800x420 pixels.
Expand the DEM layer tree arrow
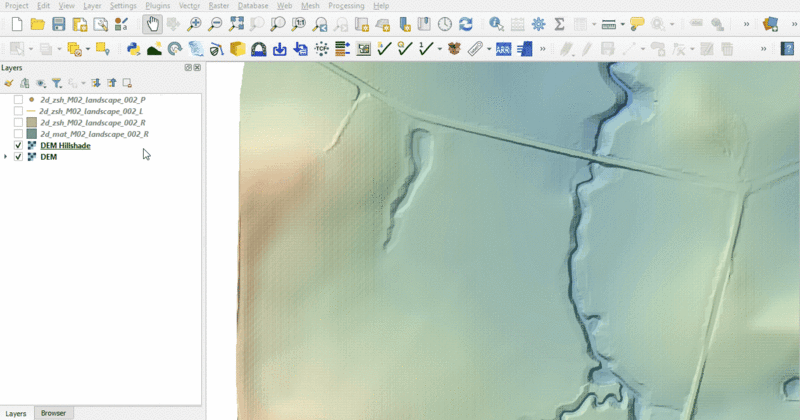coord(6,157)
